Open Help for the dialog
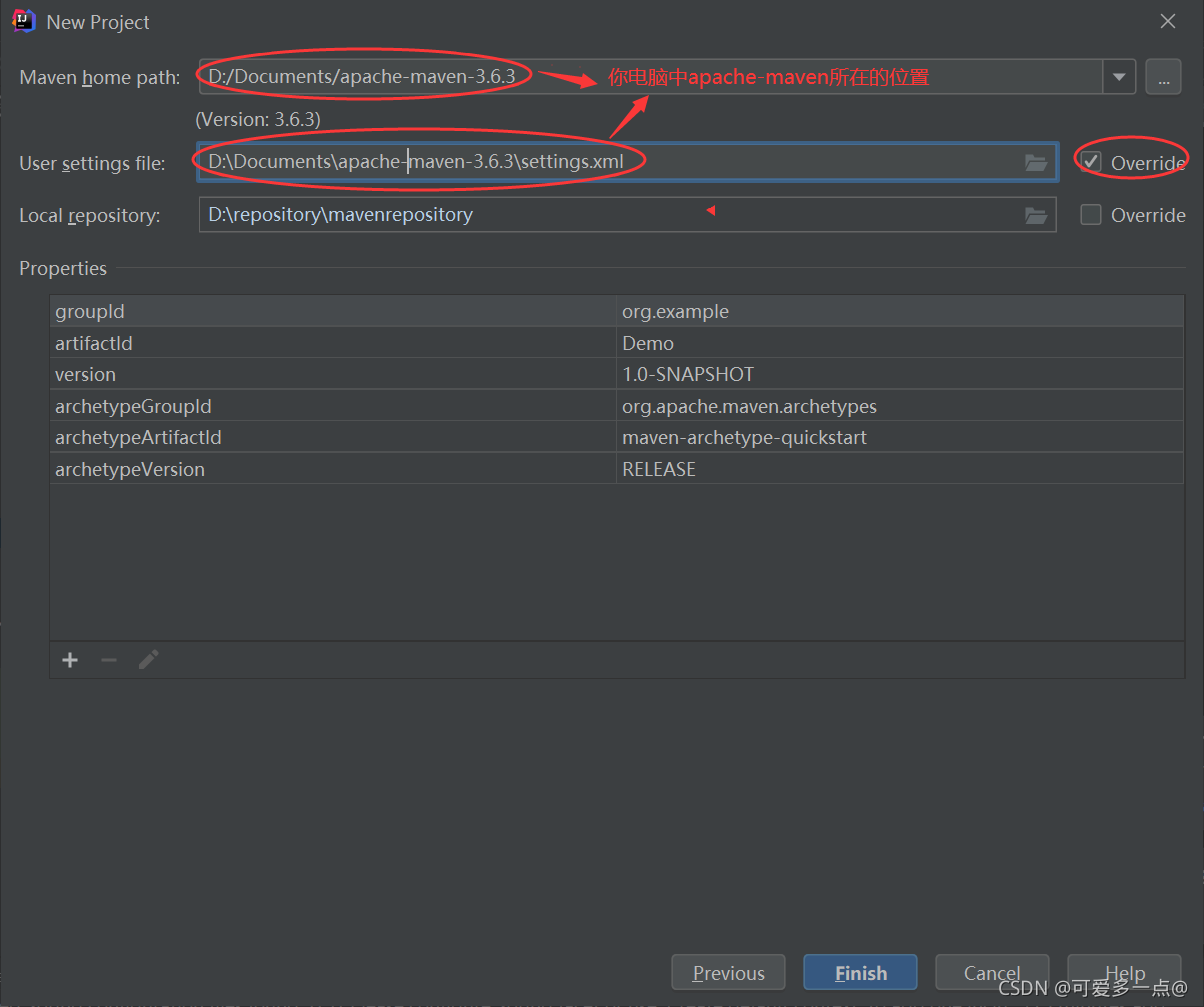Screen dimensions: 1204x1007 click(x=1124, y=973)
